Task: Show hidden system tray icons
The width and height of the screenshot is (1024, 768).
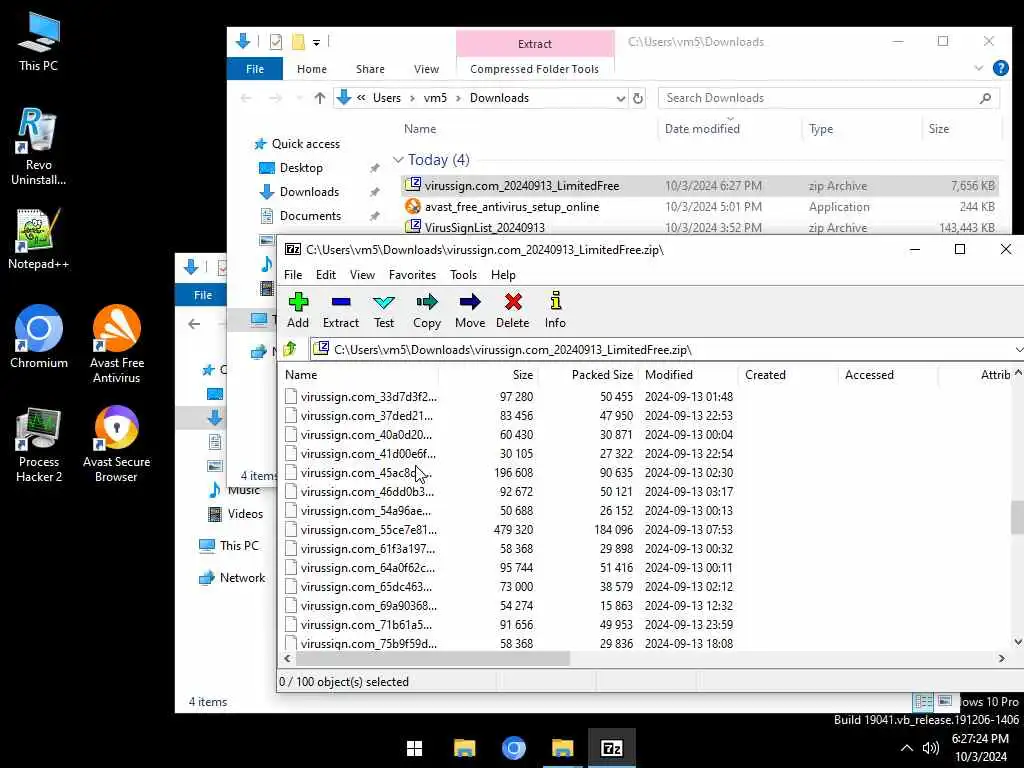Action: click(906, 748)
